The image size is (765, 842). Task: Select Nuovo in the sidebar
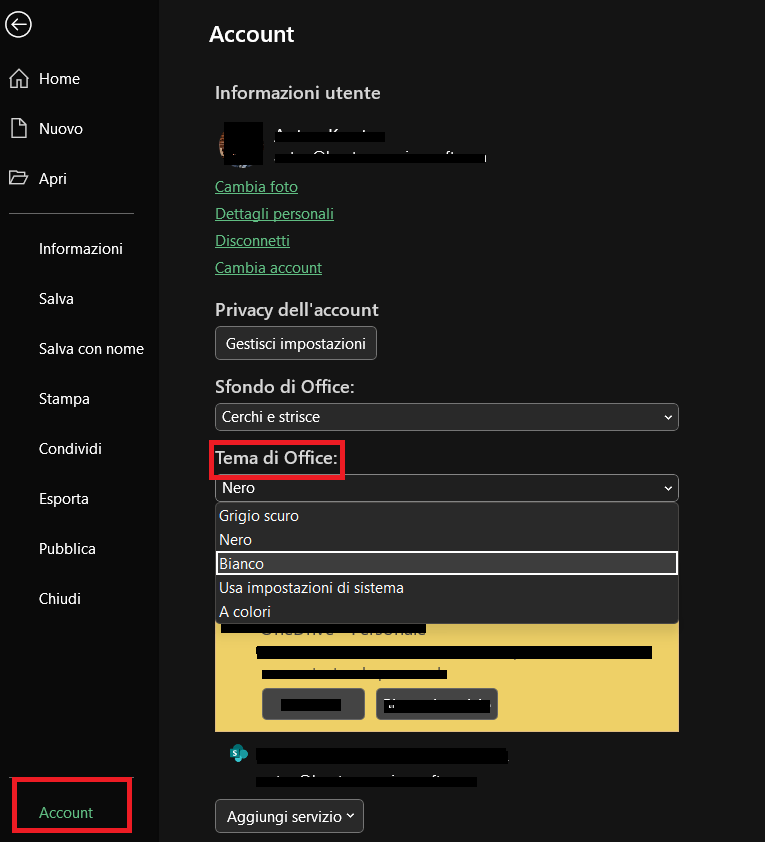click(61, 129)
